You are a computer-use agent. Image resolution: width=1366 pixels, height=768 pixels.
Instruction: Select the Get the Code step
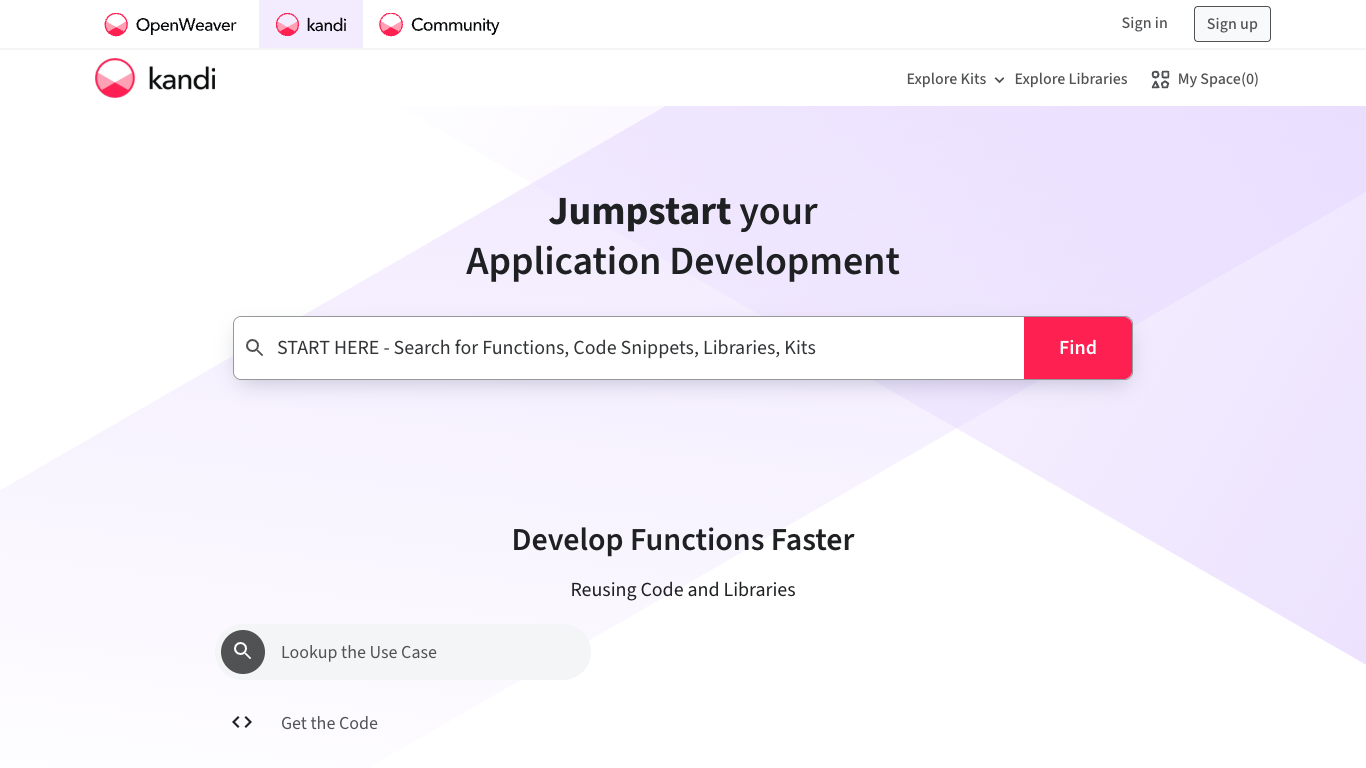click(x=405, y=723)
